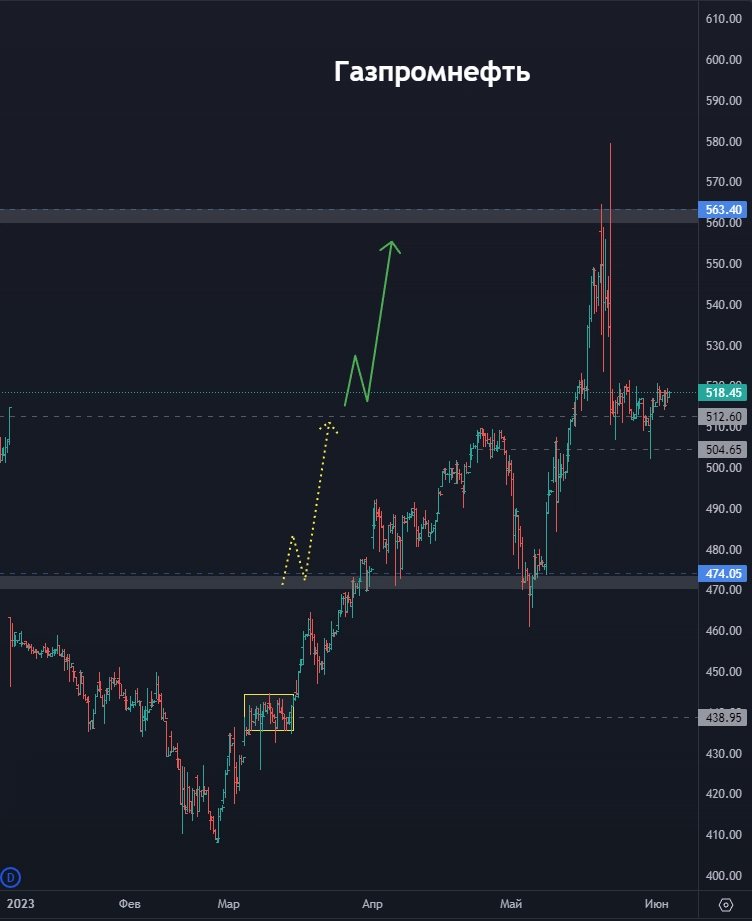Click the 610.00 price scale value
Screen dimensions: 752x921
(x=724, y=19)
